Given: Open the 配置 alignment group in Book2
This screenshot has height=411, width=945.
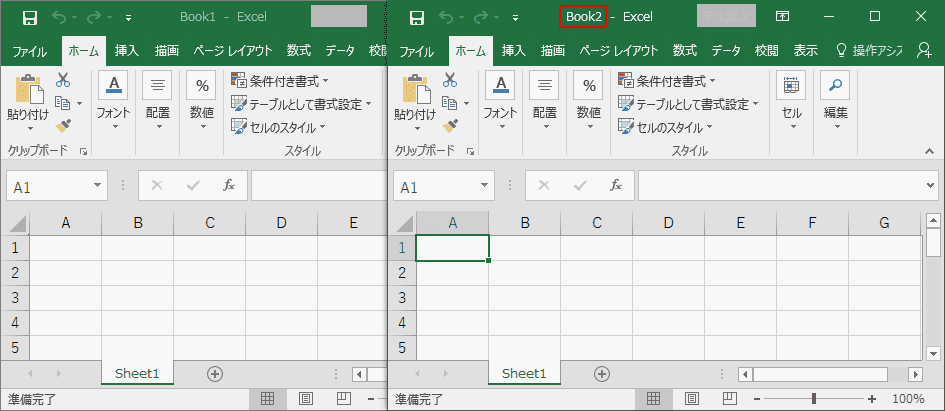Looking at the screenshot, I should coord(545,101).
